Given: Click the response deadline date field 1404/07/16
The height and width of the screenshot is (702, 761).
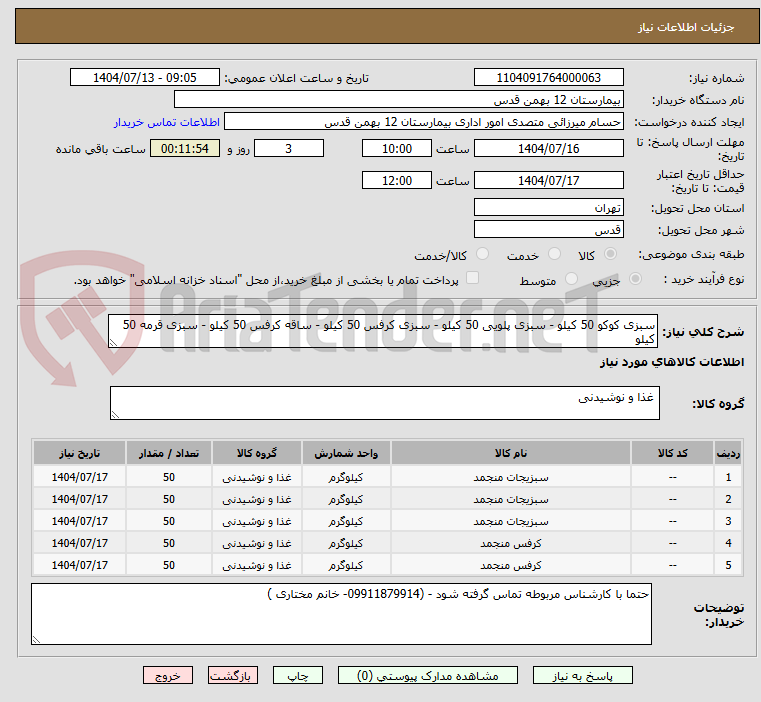Looking at the screenshot, I should [548, 149].
